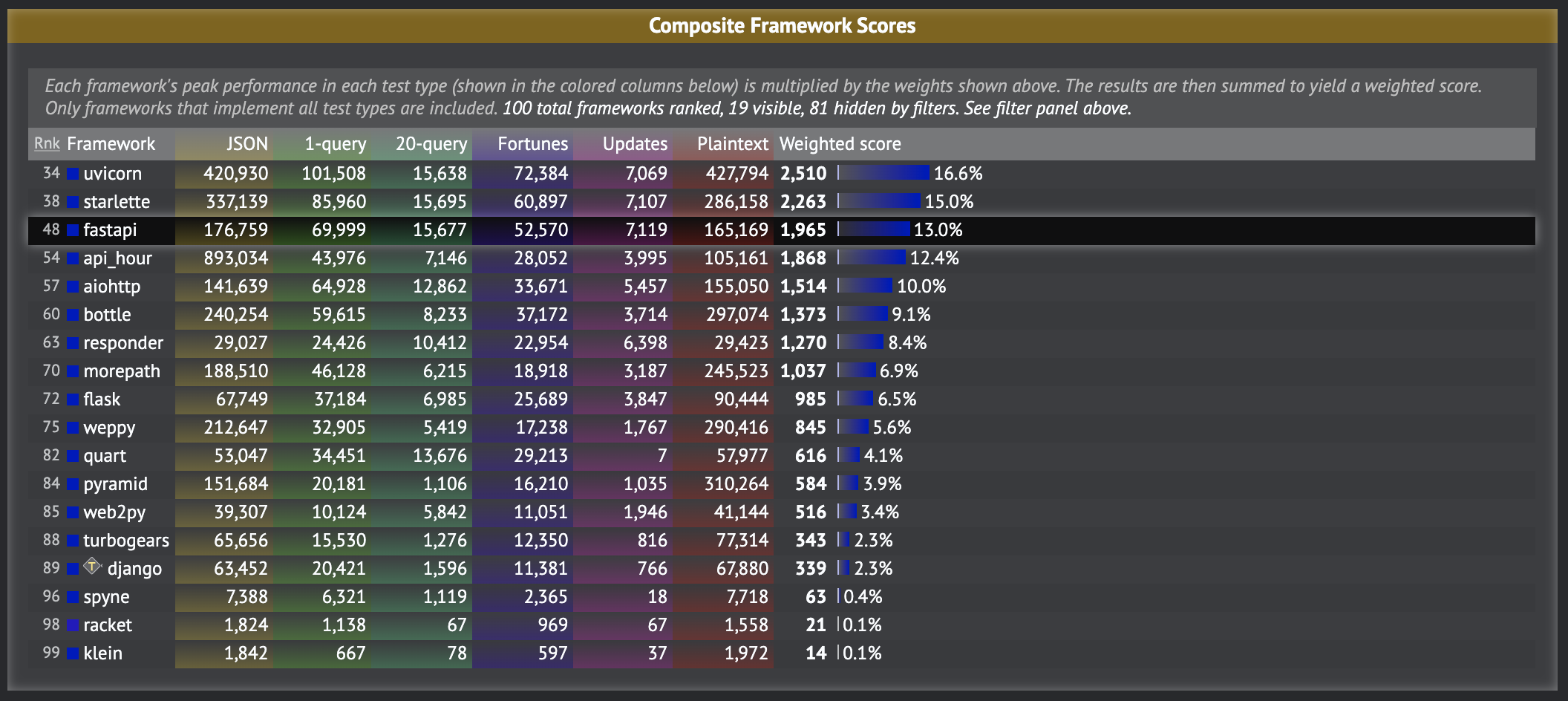Click the JSON column header
The height and width of the screenshot is (701, 1568).
tap(247, 144)
